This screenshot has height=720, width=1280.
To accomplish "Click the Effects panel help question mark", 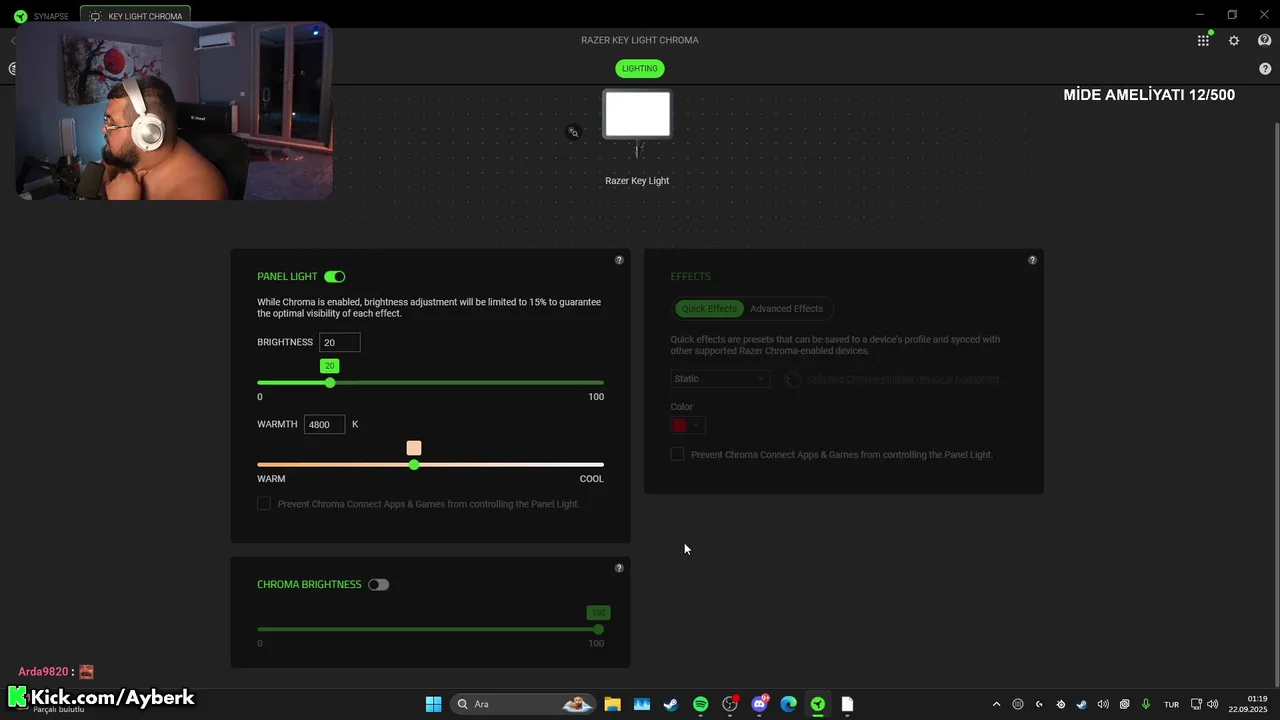I will tap(1033, 260).
